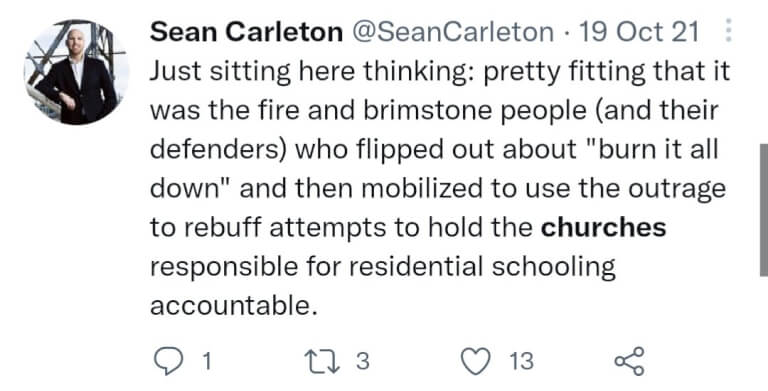Click the gray scrollbar on right edge

[x=763, y=210]
